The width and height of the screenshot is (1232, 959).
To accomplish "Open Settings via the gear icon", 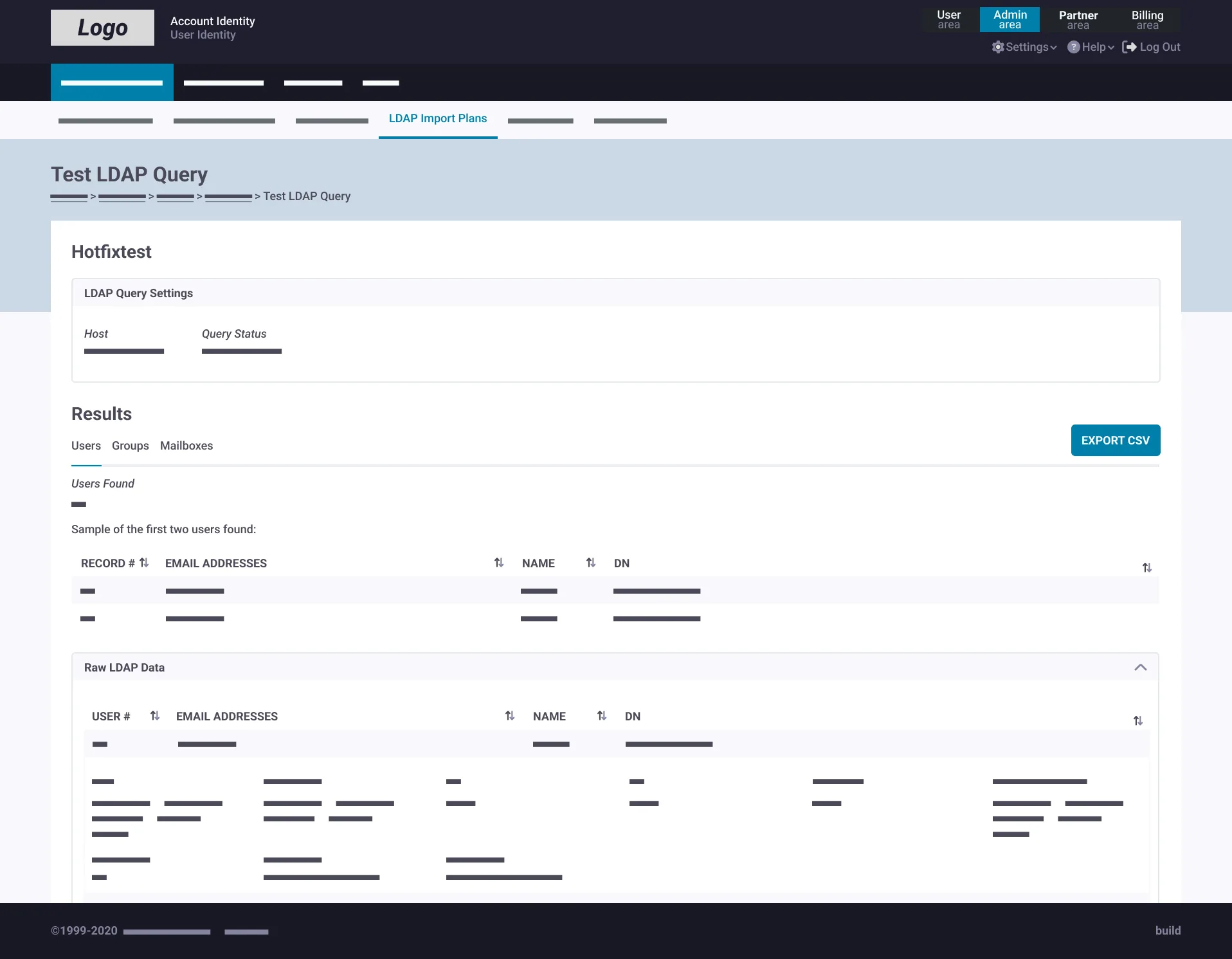I will pos(998,47).
